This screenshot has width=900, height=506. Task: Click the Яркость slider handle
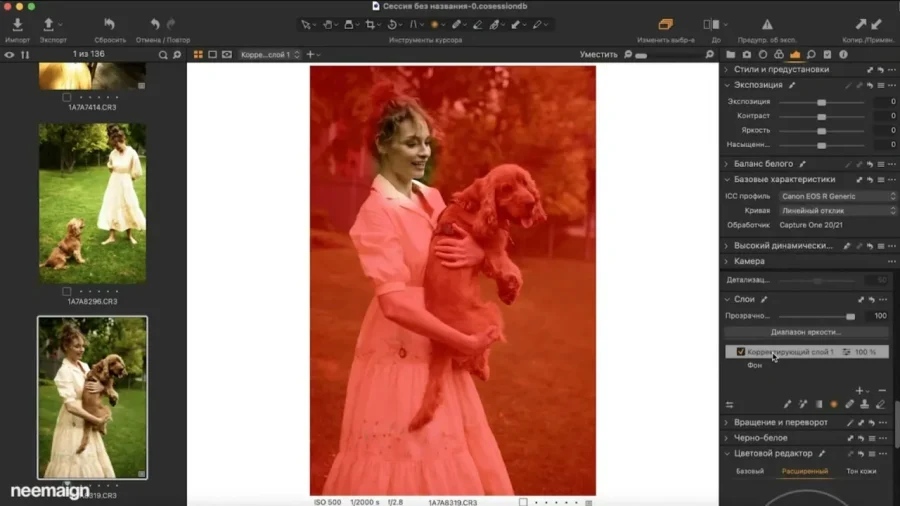[821, 131]
